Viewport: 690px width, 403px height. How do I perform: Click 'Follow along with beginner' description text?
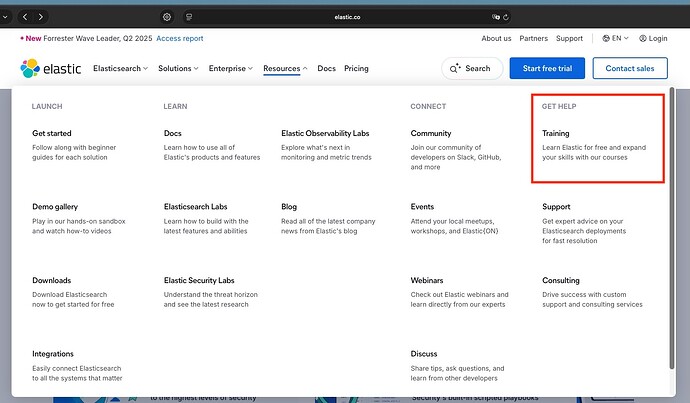pos(74,147)
